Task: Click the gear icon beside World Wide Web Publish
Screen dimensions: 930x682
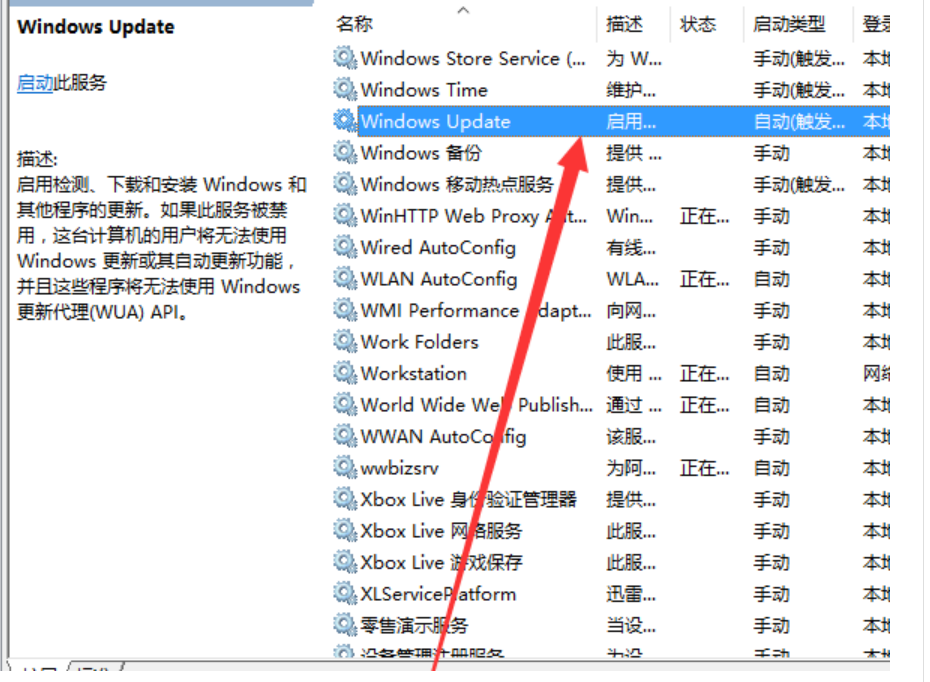Action: pyautogui.click(x=345, y=404)
